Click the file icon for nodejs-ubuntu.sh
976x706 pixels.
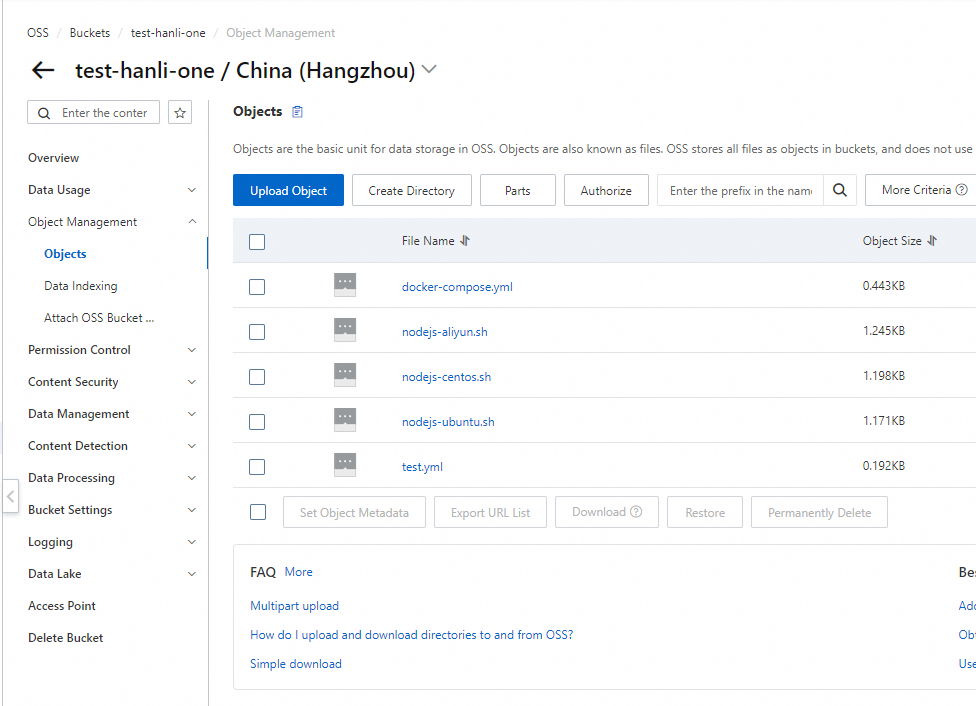coord(345,420)
